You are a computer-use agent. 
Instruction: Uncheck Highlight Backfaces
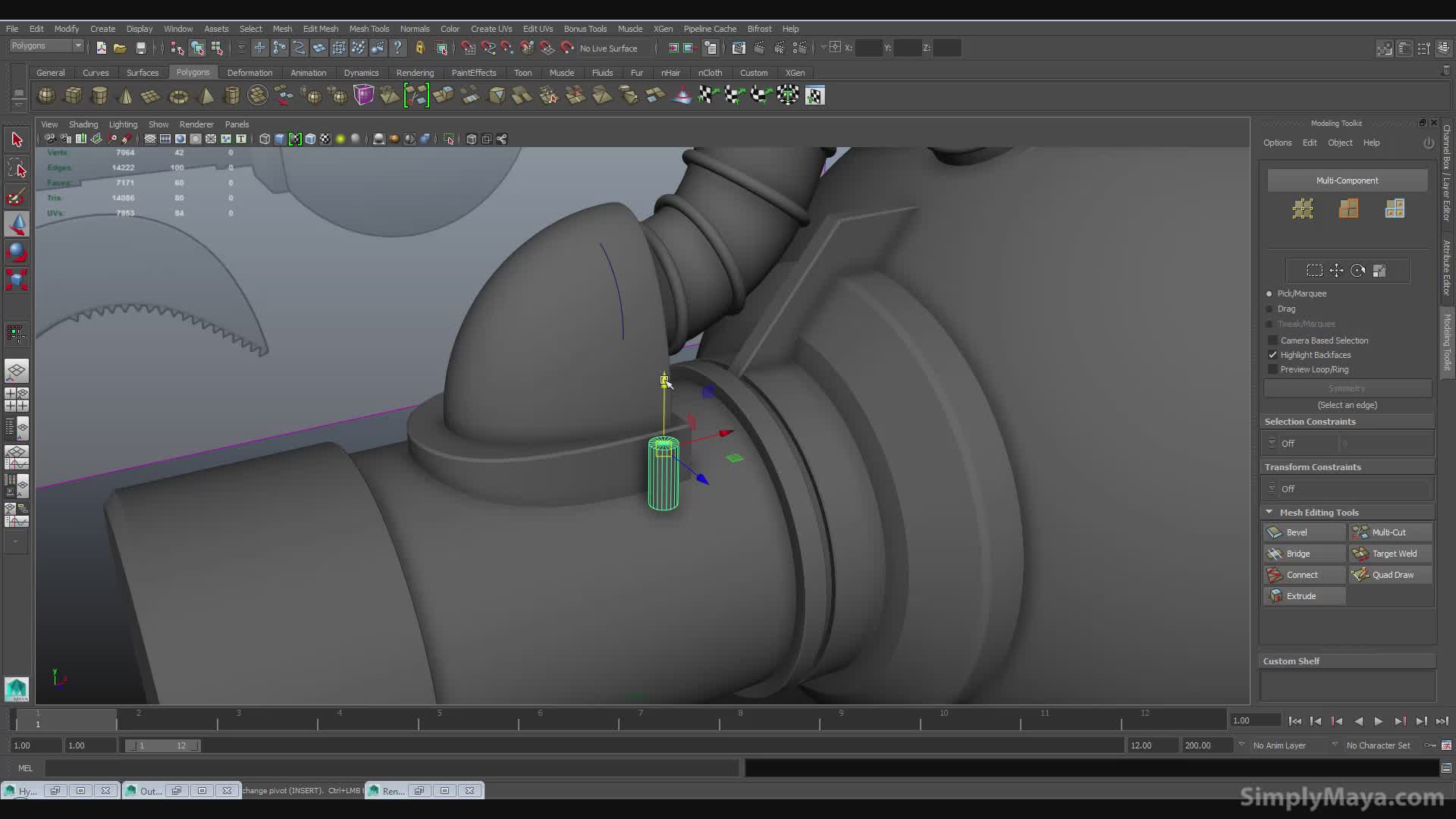tap(1273, 355)
